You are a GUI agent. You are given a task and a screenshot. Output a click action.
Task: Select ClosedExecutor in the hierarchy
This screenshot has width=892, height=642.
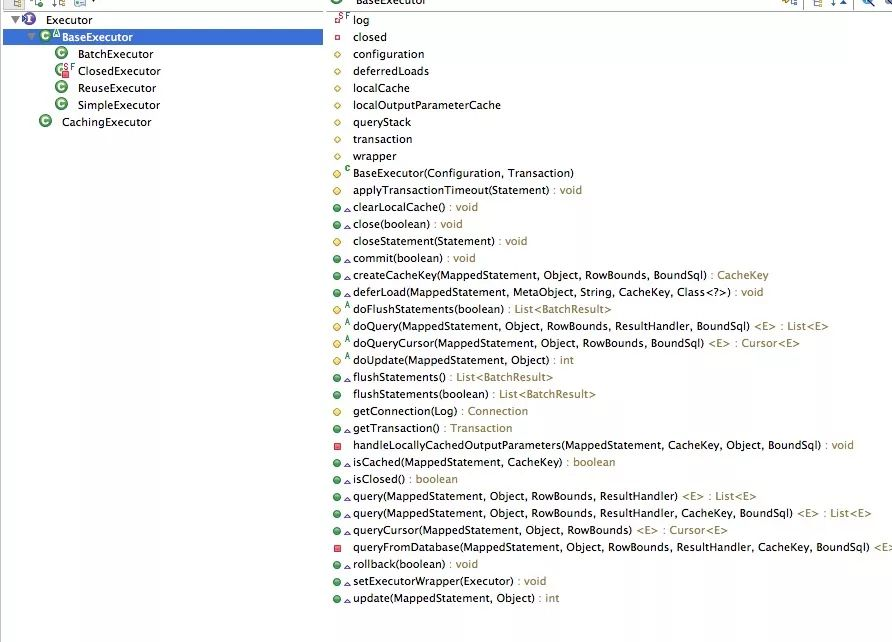(119, 71)
